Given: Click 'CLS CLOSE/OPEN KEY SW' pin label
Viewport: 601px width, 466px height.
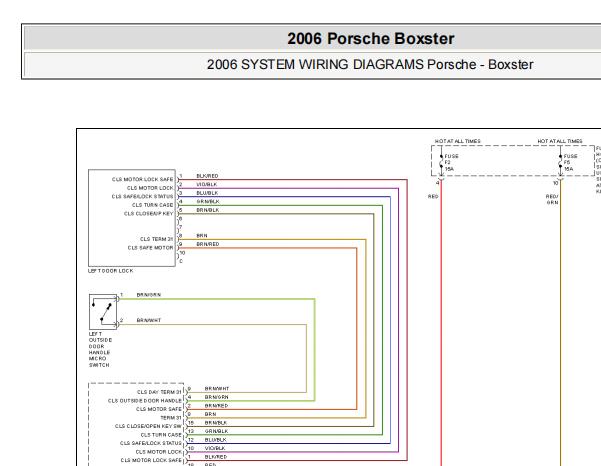Looking at the screenshot, I should coord(148,426).
